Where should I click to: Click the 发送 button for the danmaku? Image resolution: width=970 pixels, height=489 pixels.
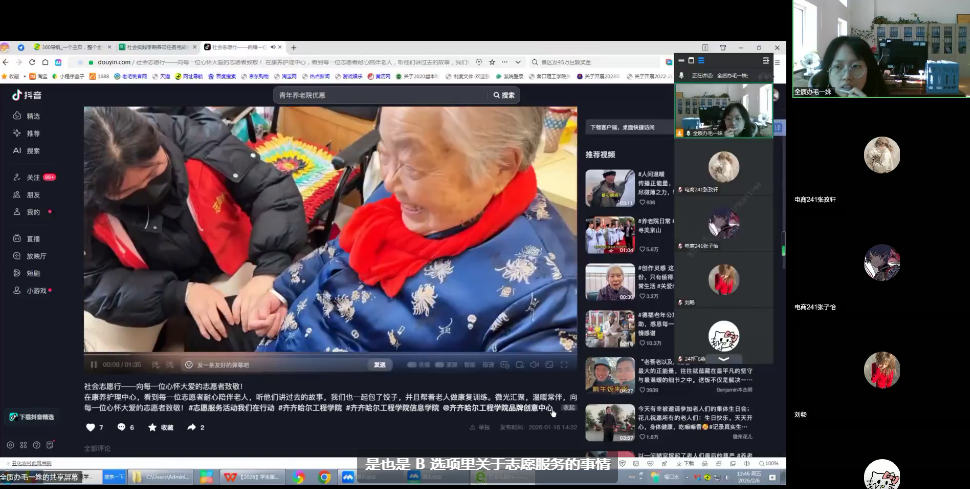pos(379,364)
